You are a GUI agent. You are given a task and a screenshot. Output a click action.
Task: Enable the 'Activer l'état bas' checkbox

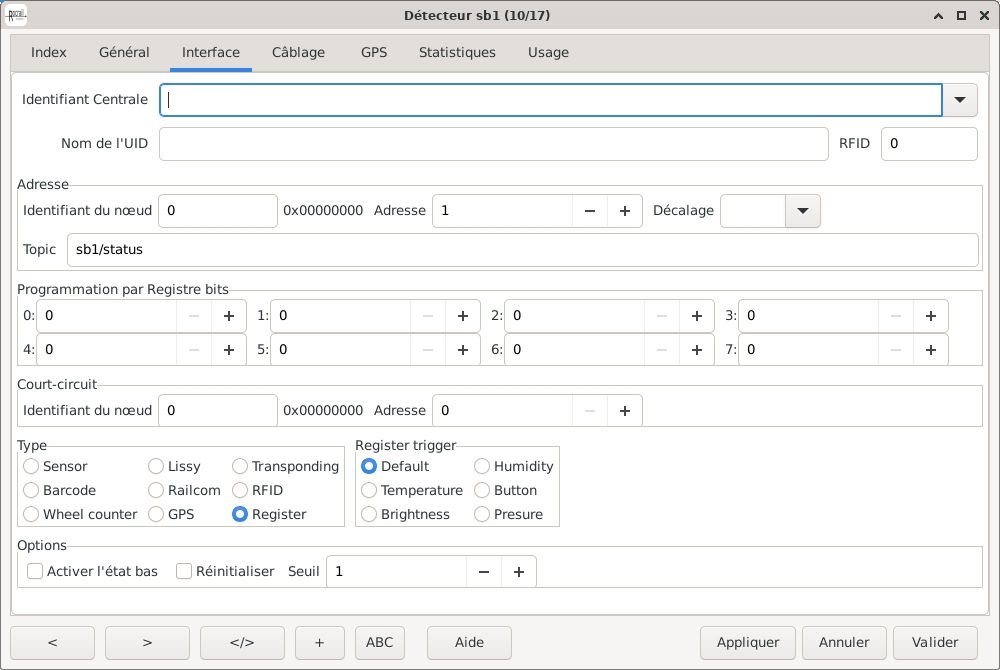[35, 572]
